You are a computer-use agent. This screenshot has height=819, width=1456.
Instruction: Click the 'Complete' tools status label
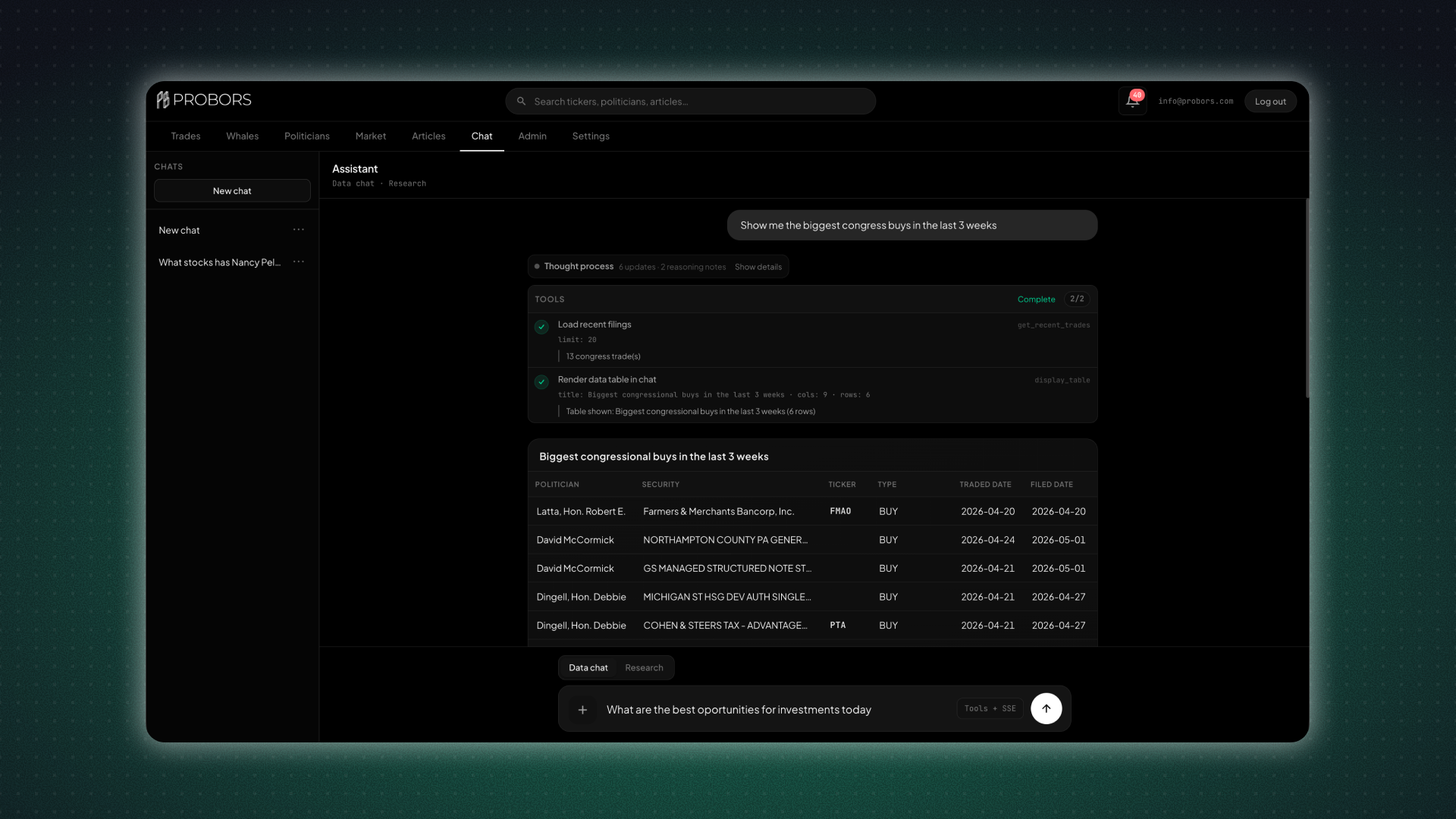click(1037, 300)
